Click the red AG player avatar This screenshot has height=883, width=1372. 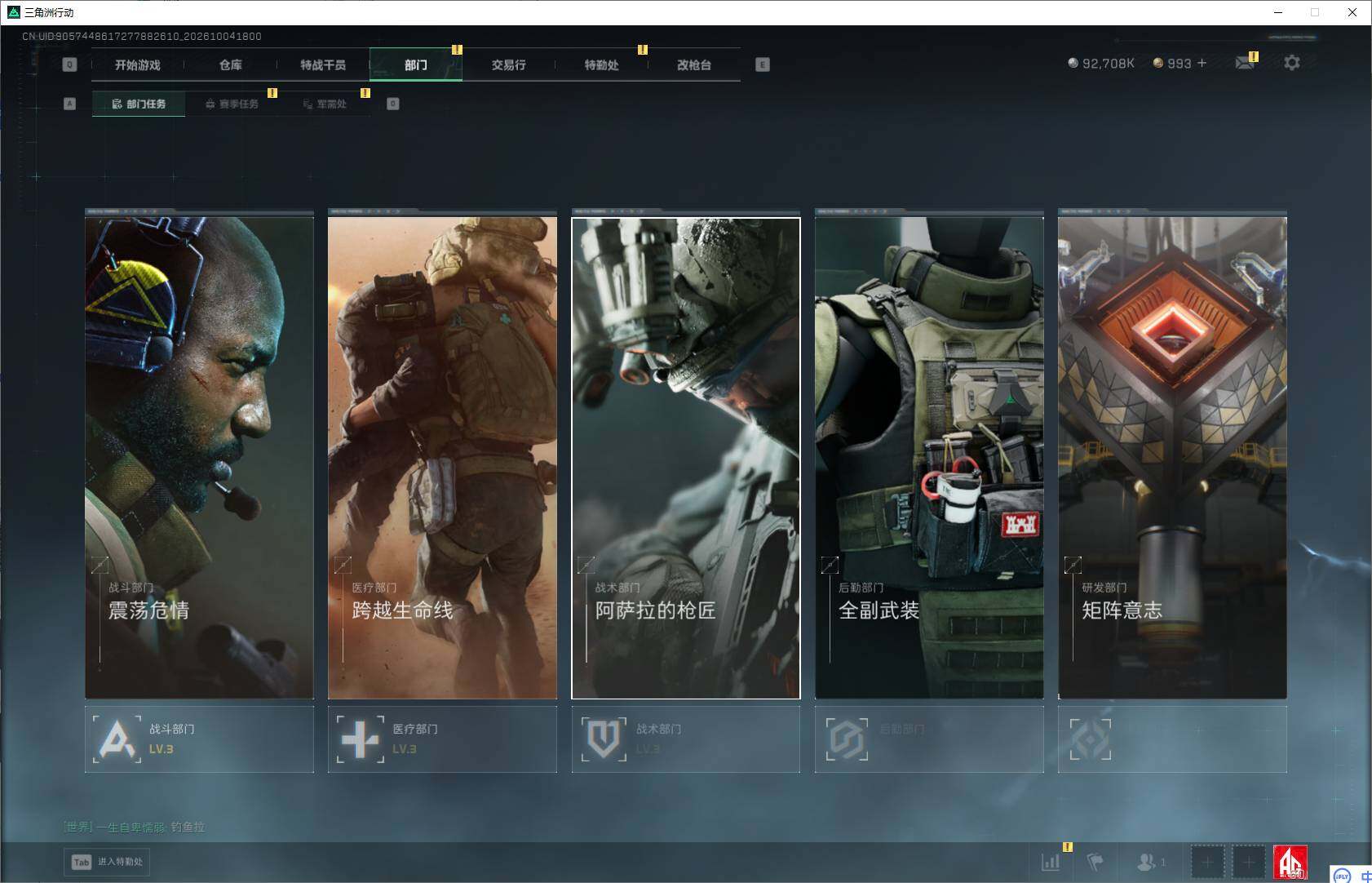click(x=1290, y=862)
